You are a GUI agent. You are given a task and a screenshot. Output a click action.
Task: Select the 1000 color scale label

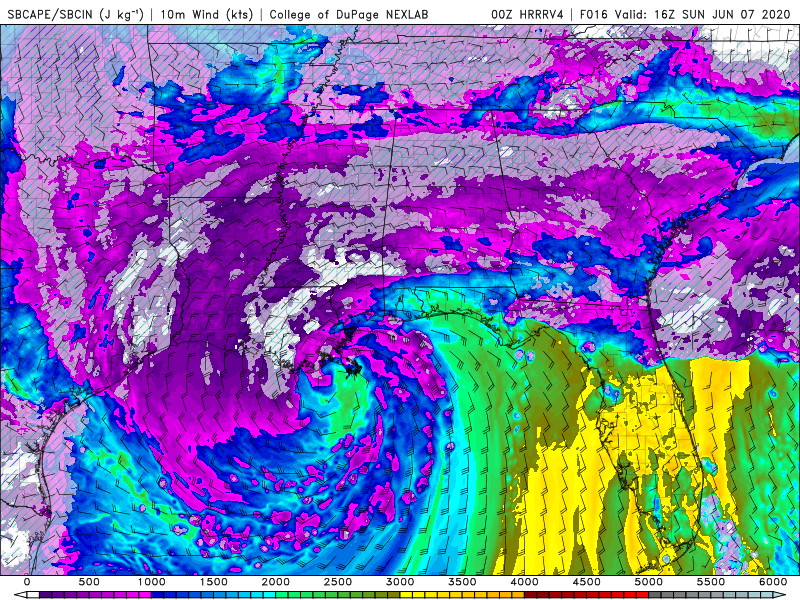[152, 582]
